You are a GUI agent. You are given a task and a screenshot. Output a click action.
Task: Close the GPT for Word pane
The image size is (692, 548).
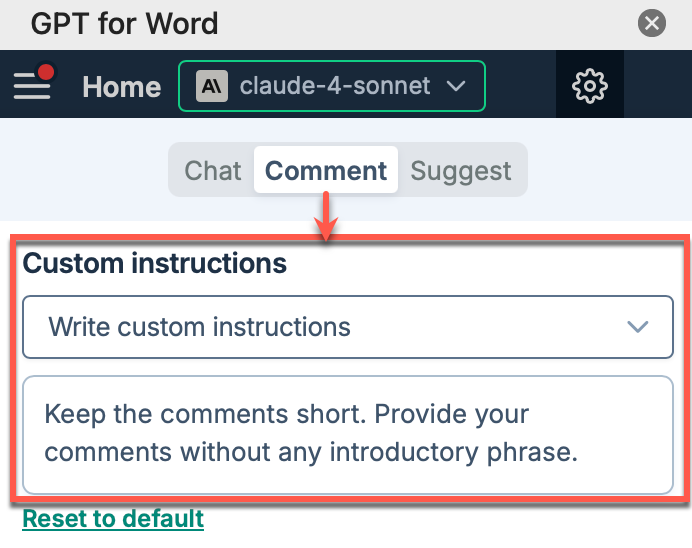point(652,23)
